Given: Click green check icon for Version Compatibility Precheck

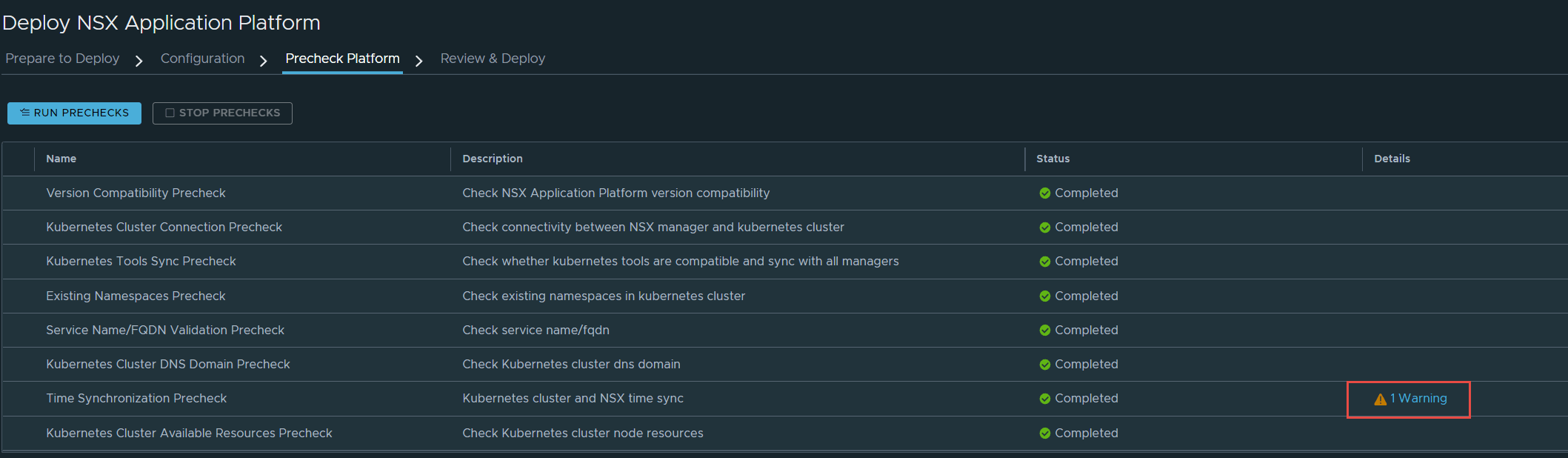Looking at the screenshot, I should point(1044,193).
